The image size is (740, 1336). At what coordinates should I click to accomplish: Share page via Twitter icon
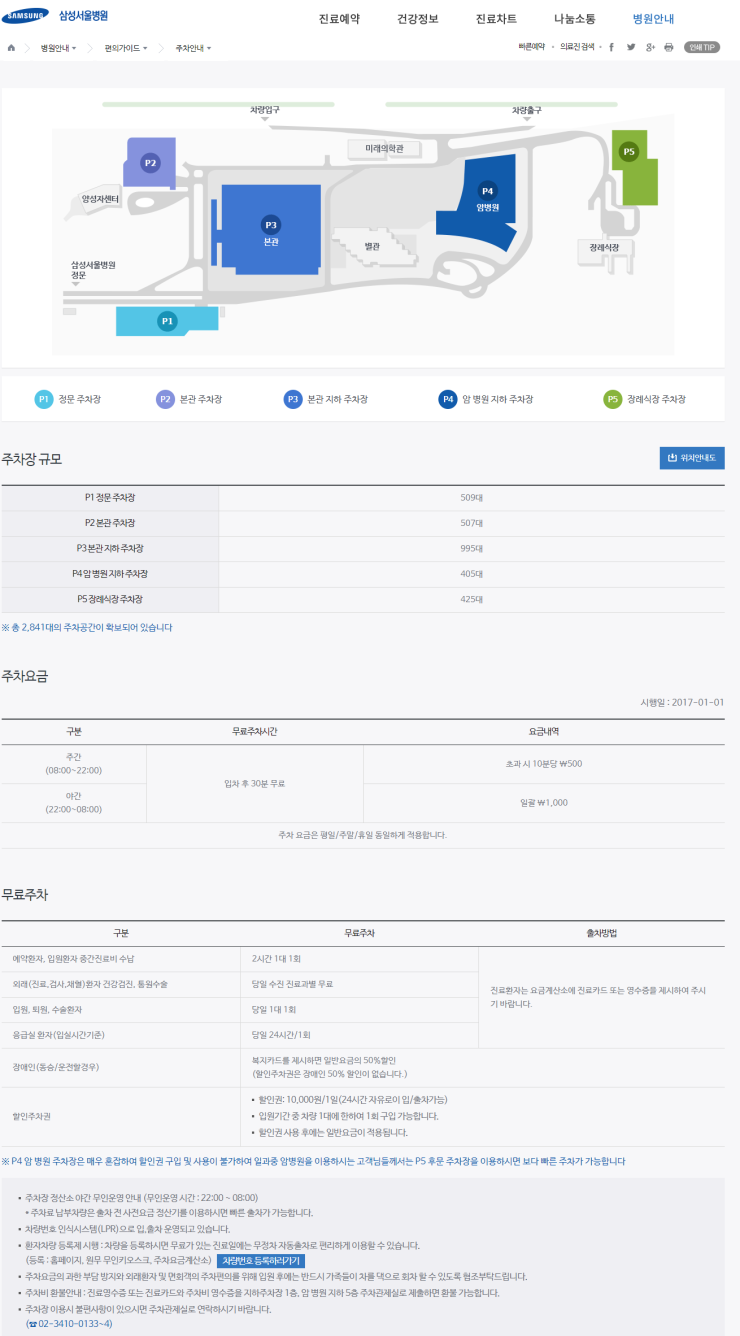(631, 47)
